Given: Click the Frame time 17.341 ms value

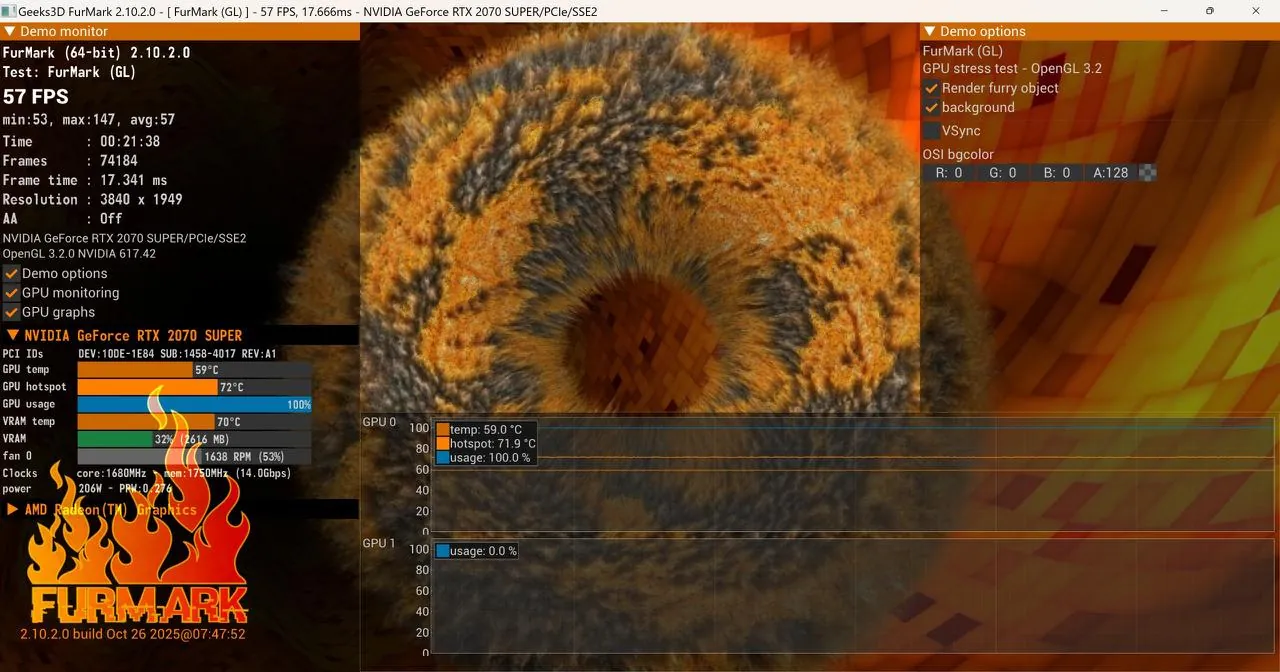Looking at the screenshot, I should tap(133, 180).
